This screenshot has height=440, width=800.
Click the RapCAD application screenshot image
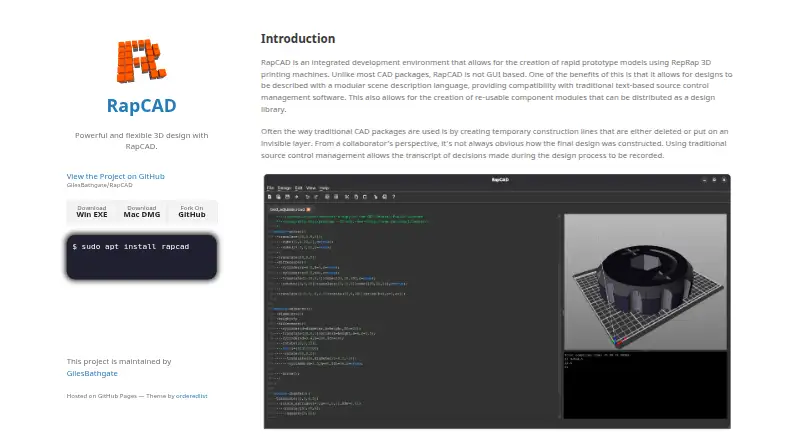pyautogui.click(x=497, y=301)
